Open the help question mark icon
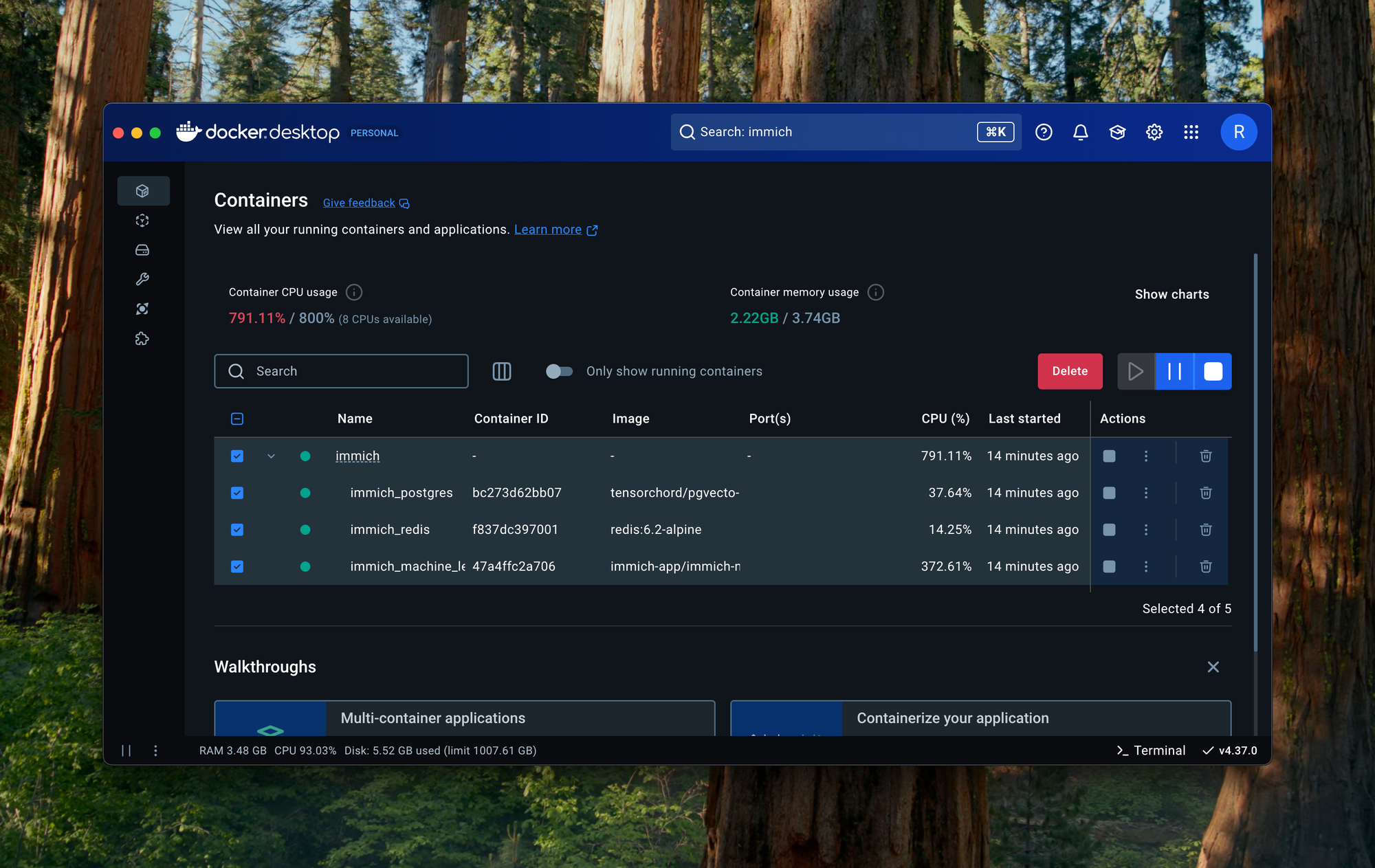This screenshot has height=868, width=1375. tap(1044, 132)
